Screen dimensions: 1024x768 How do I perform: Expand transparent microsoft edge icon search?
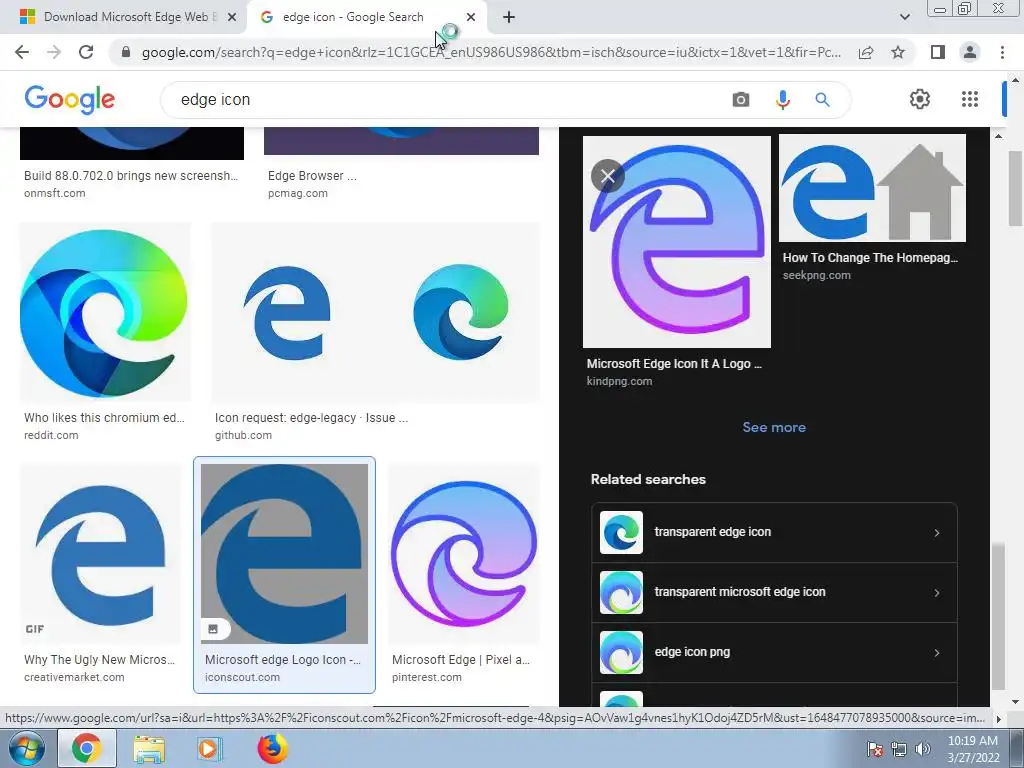[774, 592]
